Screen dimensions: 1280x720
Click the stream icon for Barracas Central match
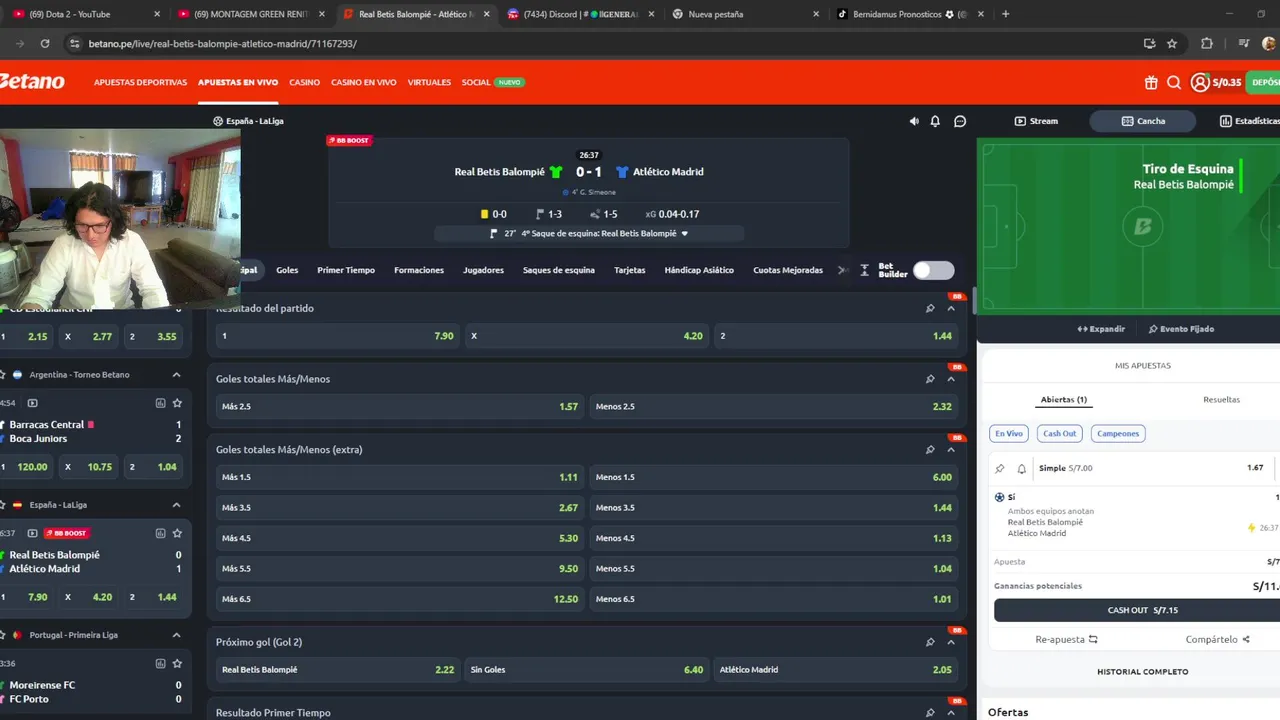coord(32,403)
